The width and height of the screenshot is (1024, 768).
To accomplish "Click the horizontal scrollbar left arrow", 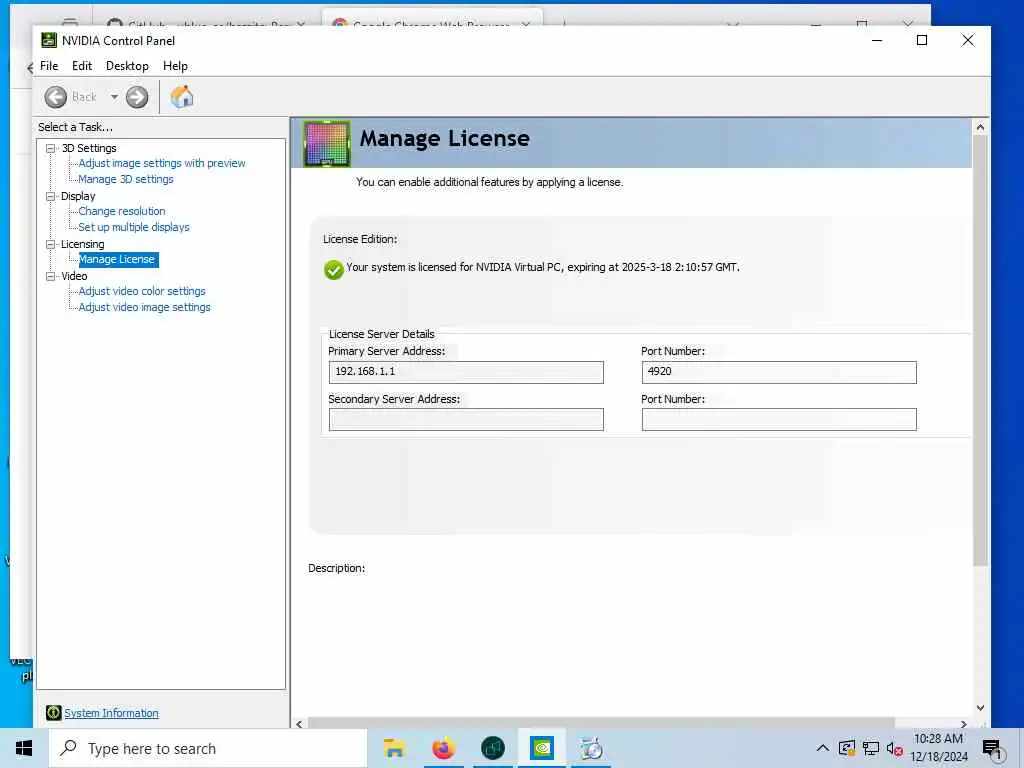I will pos(299,724).
